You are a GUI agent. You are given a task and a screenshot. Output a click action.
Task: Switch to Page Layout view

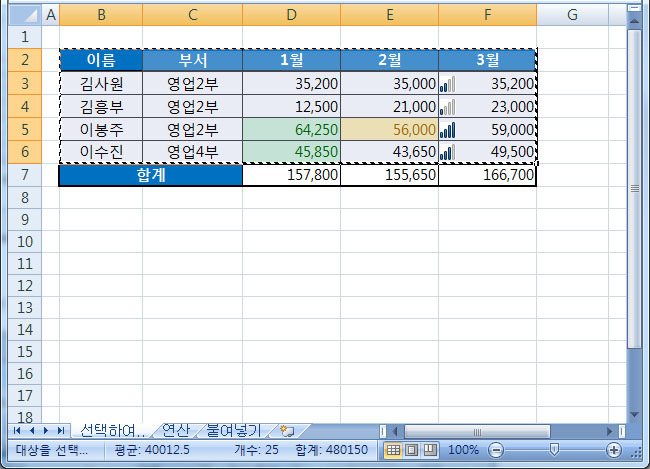[x=411, y=450]
